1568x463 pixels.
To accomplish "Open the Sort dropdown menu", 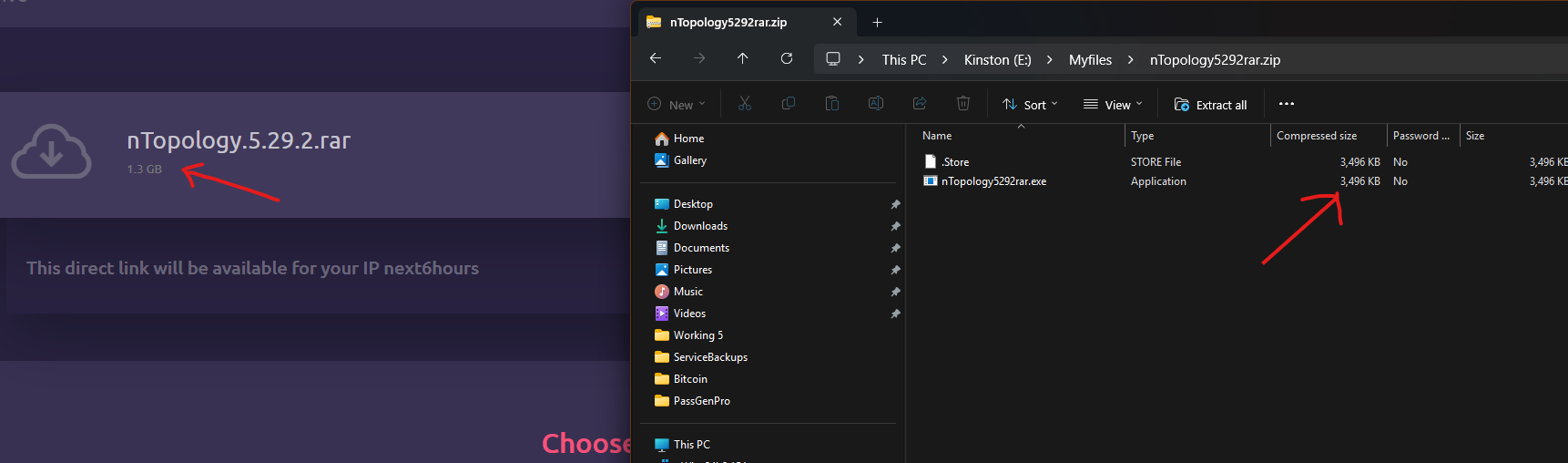I will point(1030,105).
